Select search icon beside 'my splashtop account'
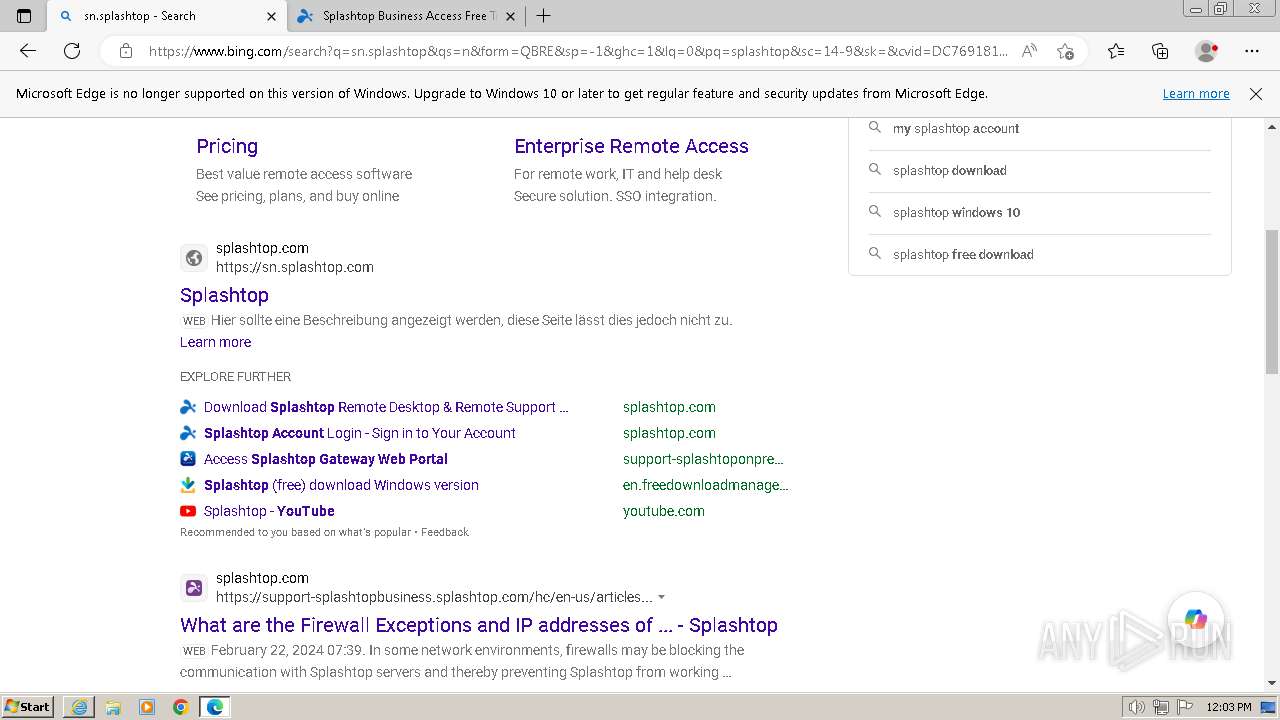Viewport: 1280px width, 720px height. pyautogui.click(x=875, y=128)
